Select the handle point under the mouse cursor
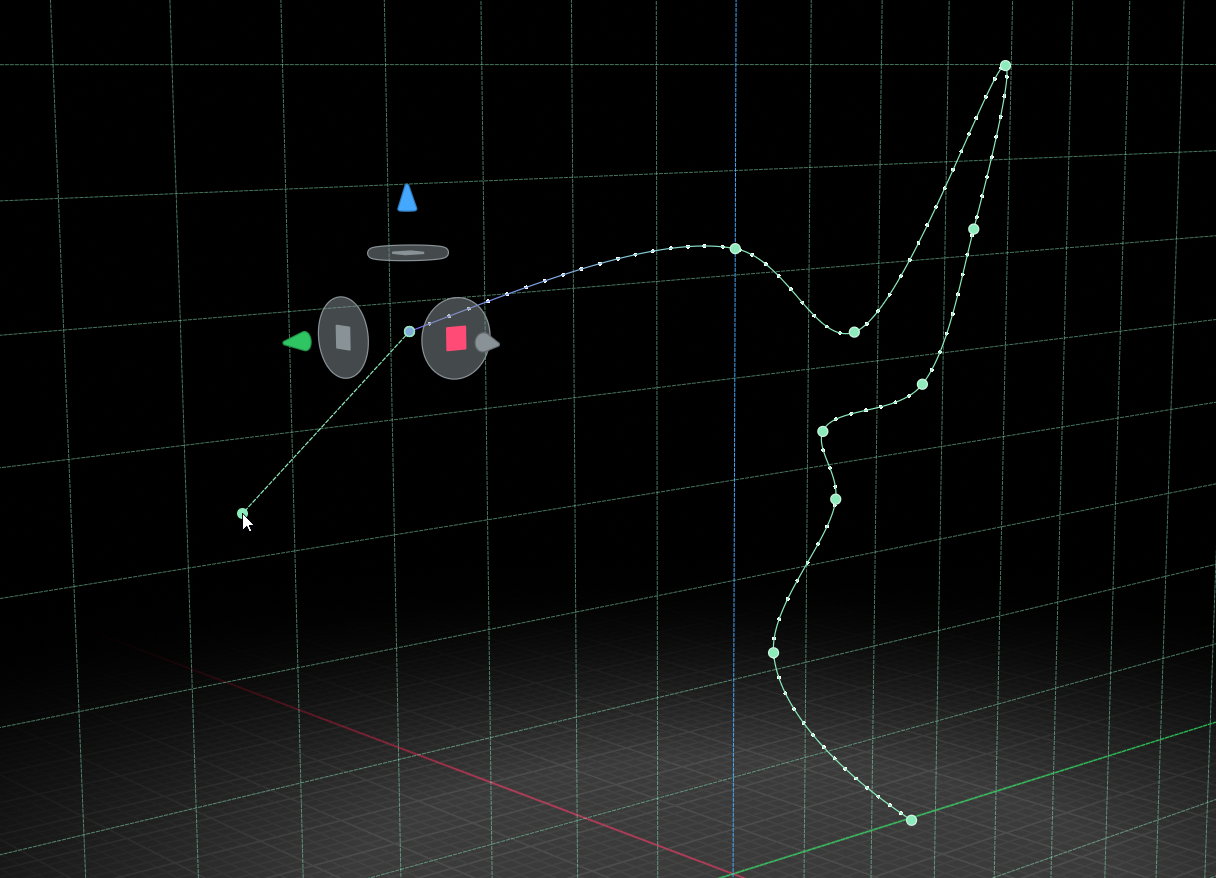Screen dimensions: 1216x878 pyautogui.click(x=242, y=513)
